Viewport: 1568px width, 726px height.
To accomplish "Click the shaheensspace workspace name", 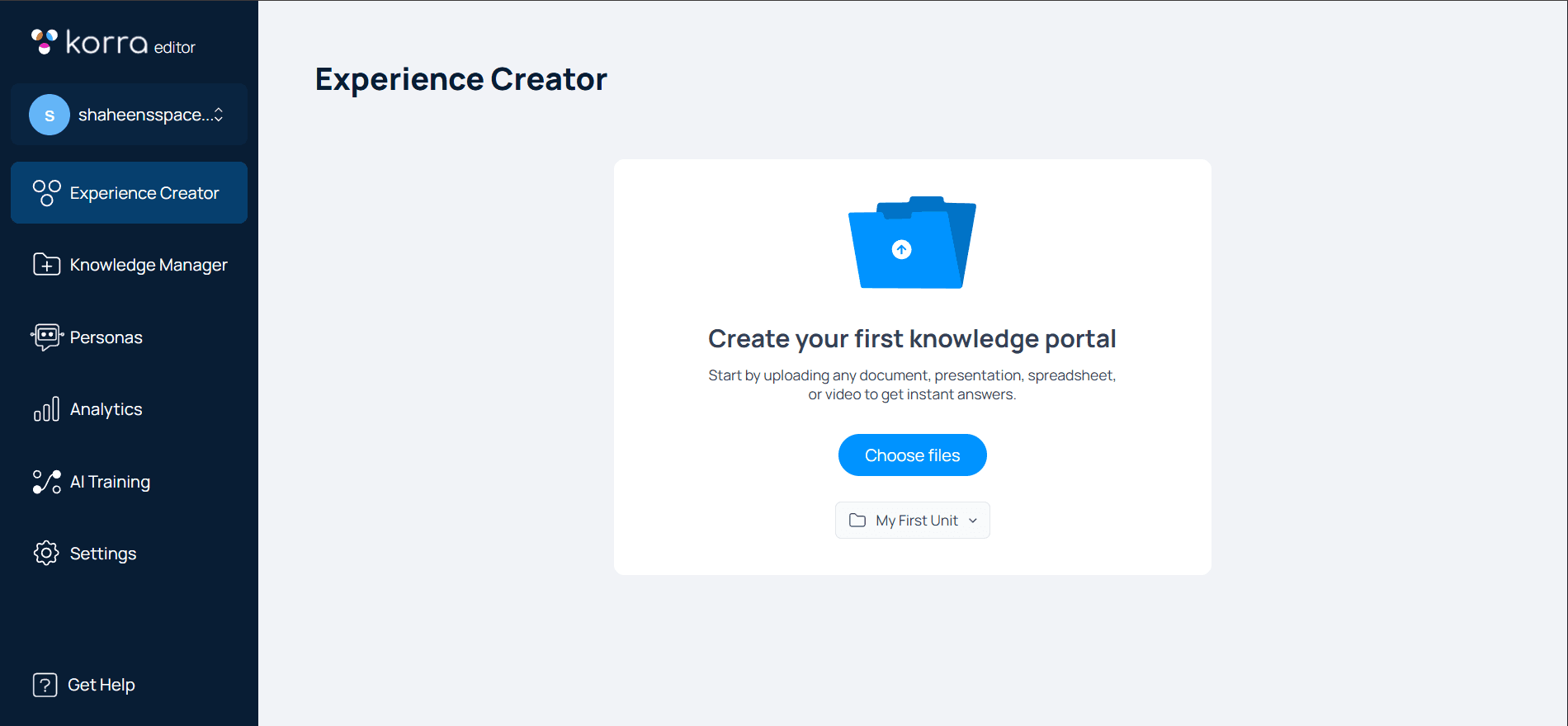I will tap(140, 115).
